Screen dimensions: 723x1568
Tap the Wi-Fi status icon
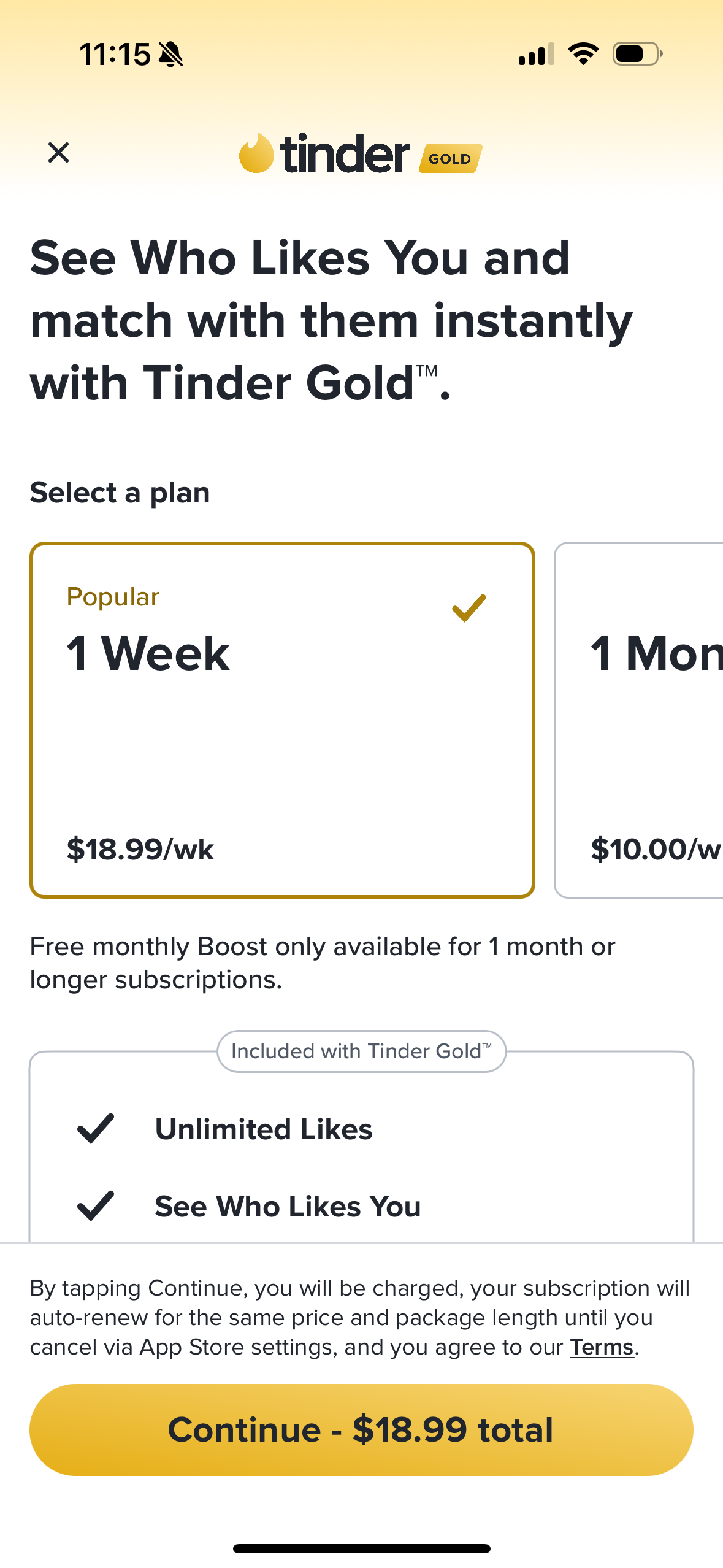pyautogui.click(x=583, y=54)
